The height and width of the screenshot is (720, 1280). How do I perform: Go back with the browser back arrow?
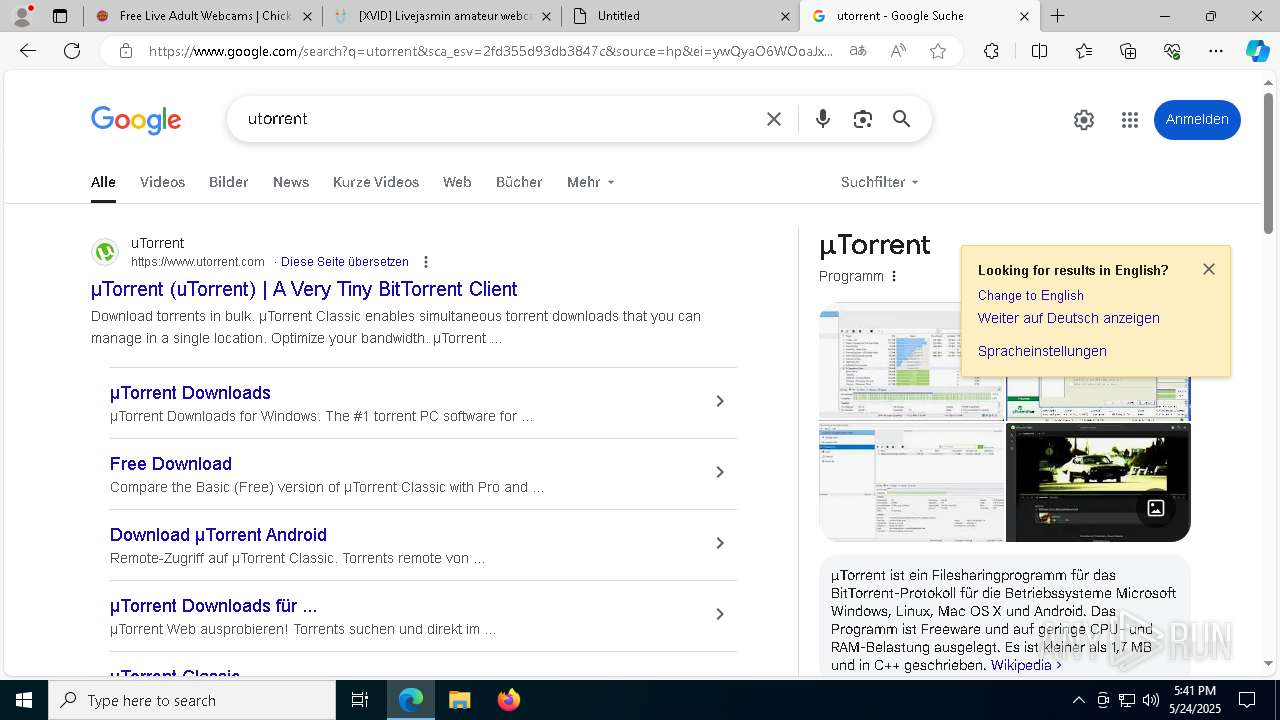(x=28, y=51)
